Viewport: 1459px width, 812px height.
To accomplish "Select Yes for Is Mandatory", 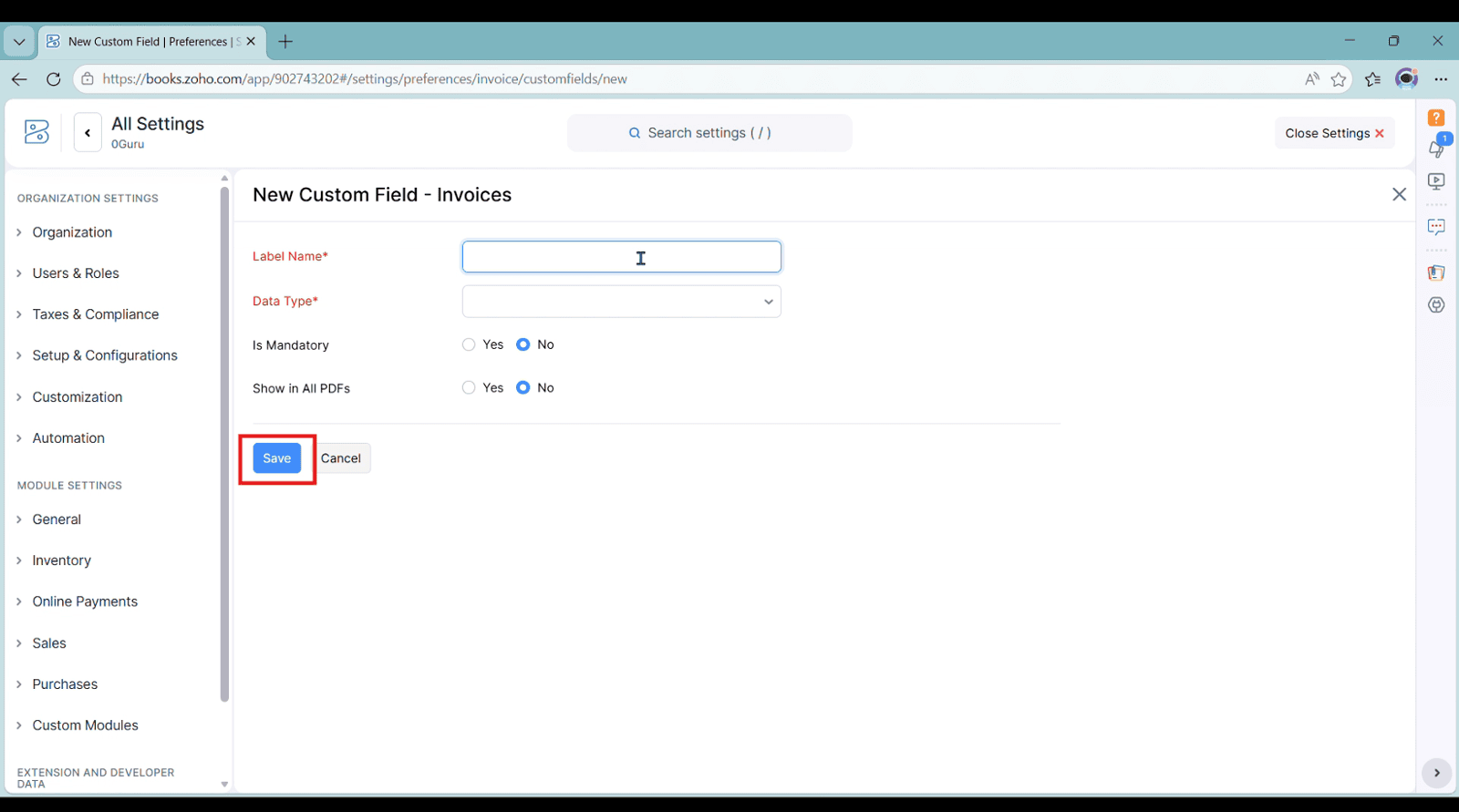I will pos(469,344).
